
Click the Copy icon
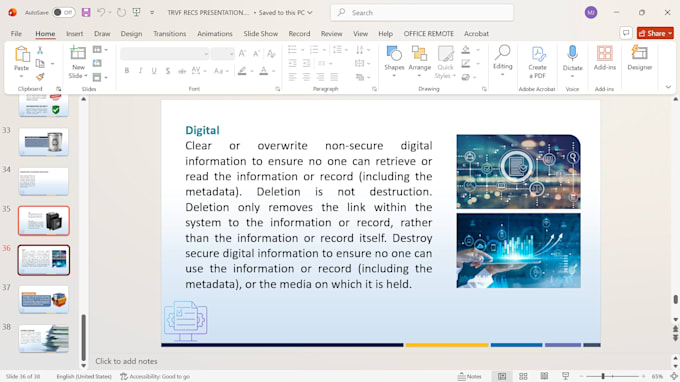click(40, 64)
